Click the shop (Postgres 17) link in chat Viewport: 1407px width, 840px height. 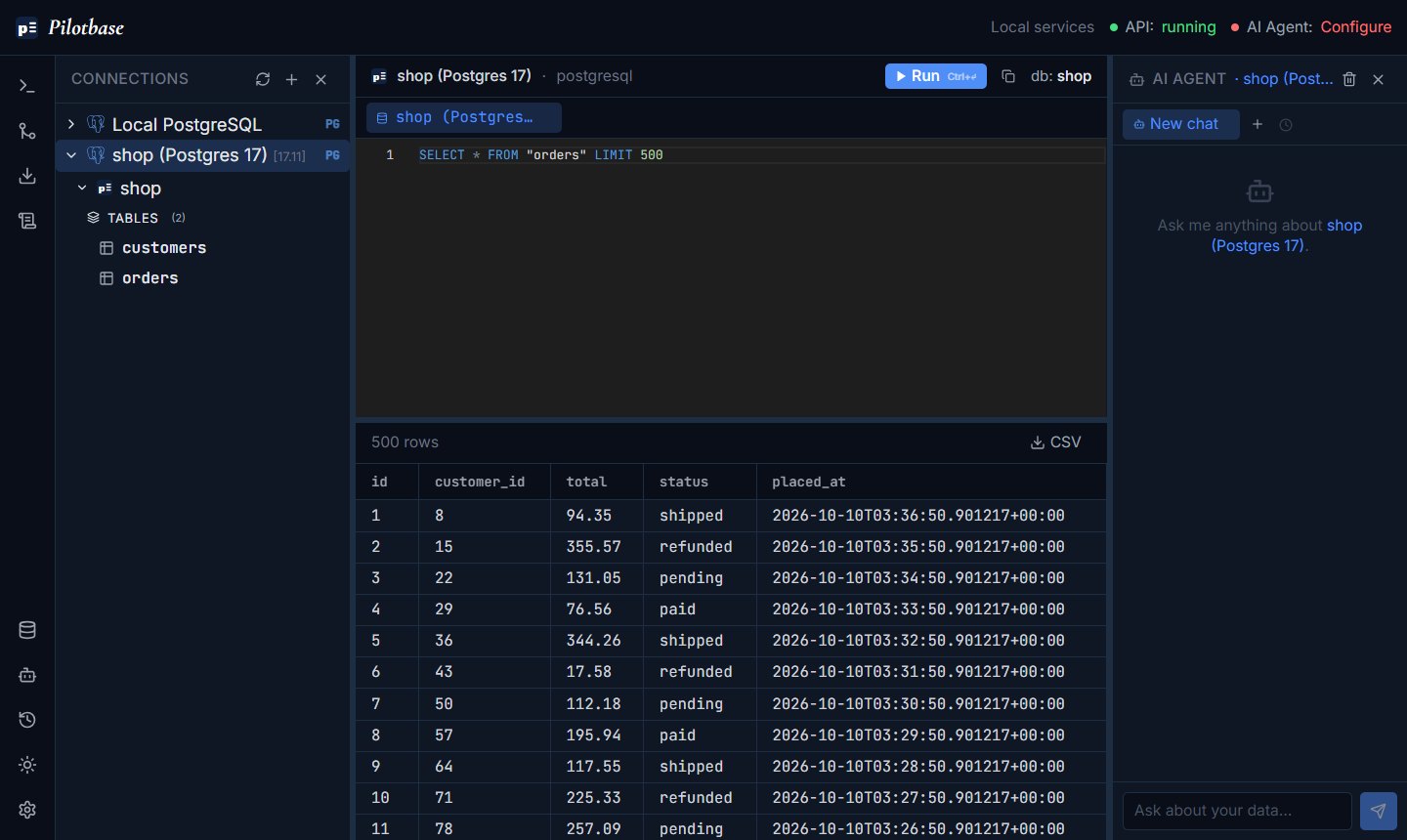(1287, 235)
